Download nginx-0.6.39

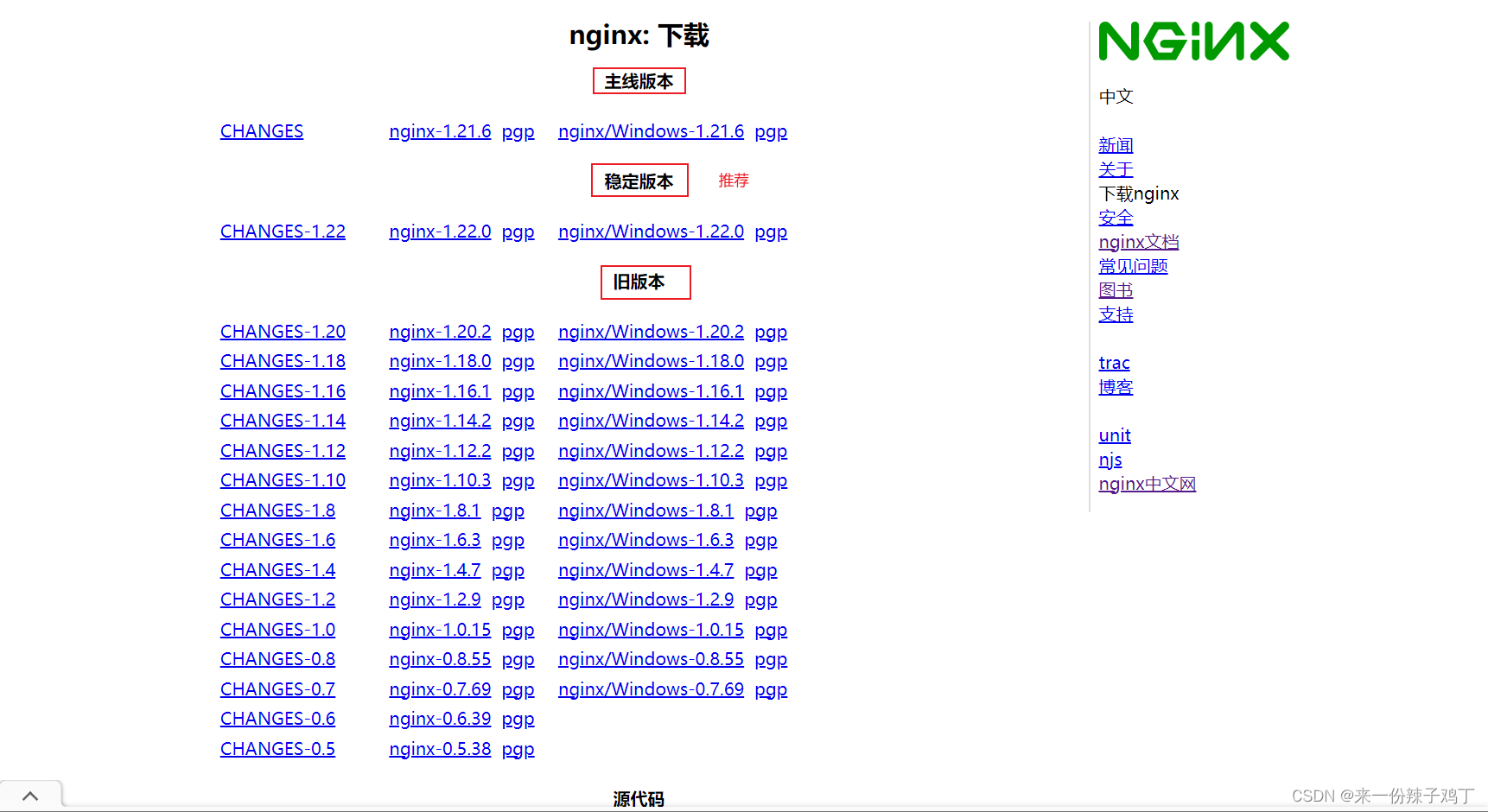[x=440, y=719]
